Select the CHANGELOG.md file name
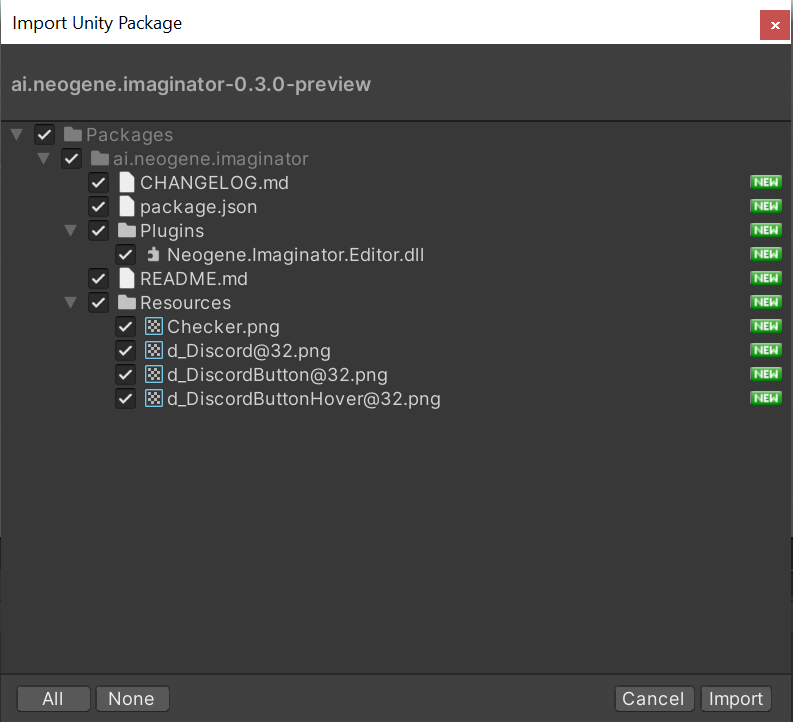 [x=214, y=183]
